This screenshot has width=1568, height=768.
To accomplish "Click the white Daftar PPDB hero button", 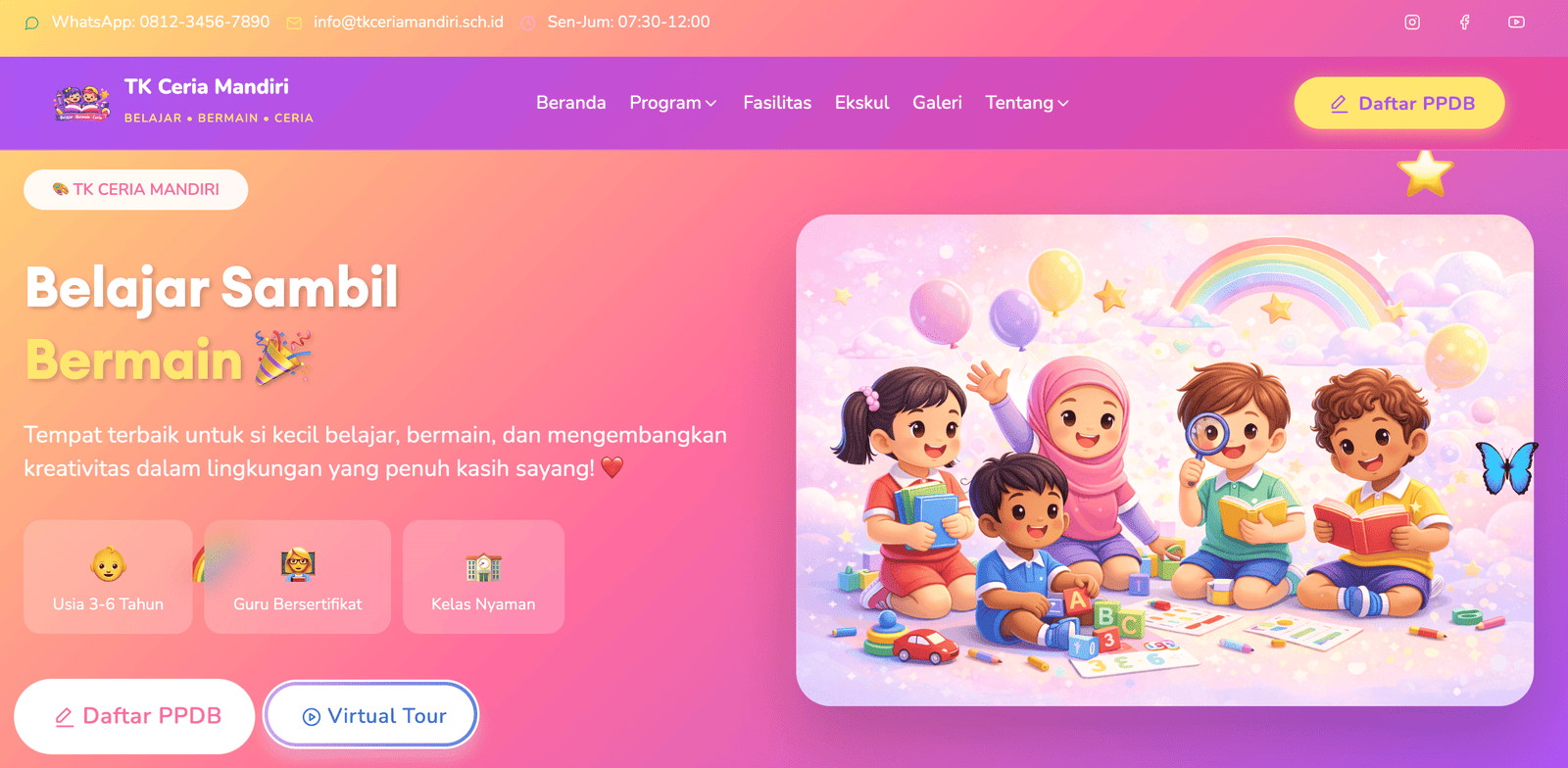I will coord(135,716).
